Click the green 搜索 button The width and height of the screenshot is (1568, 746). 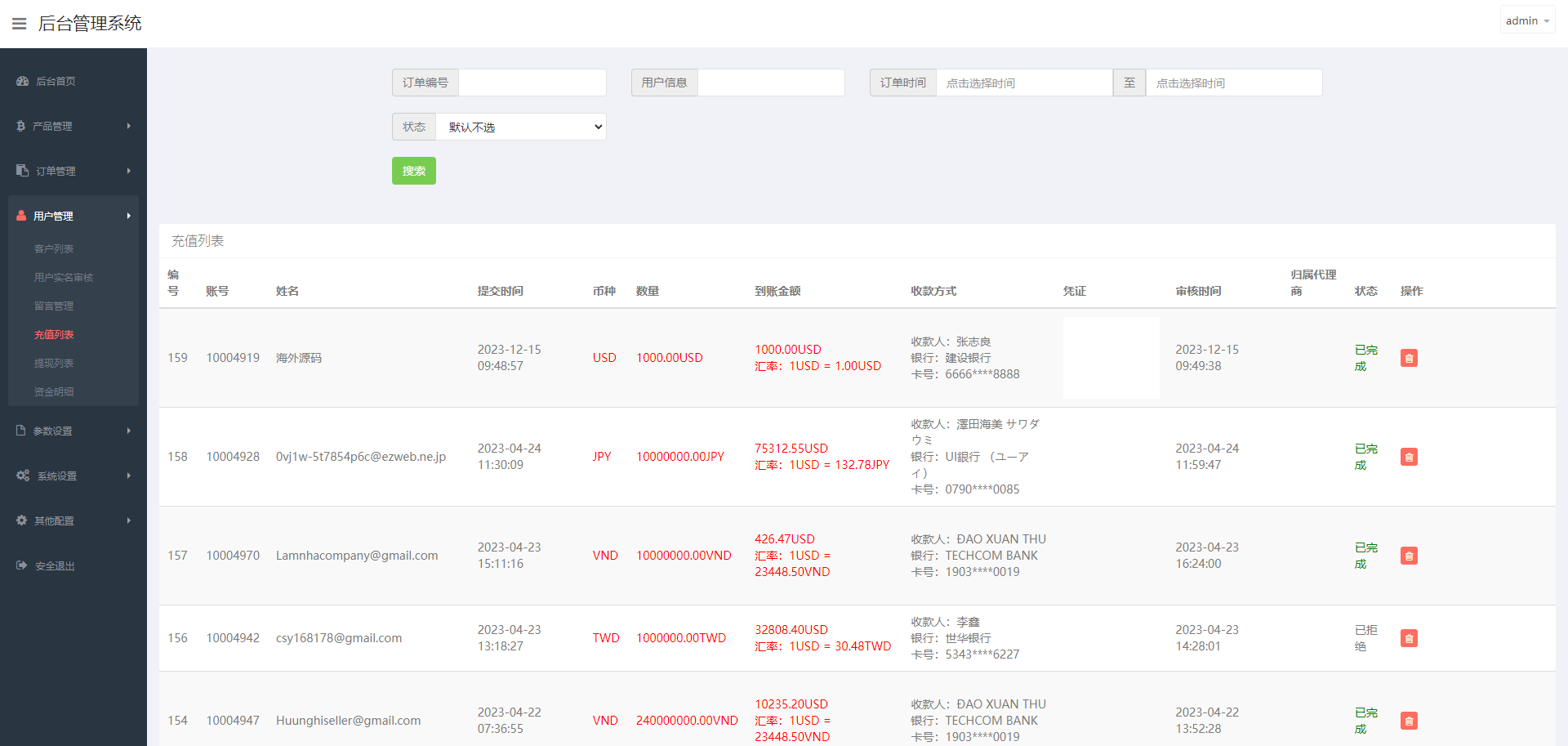[413, 171]
